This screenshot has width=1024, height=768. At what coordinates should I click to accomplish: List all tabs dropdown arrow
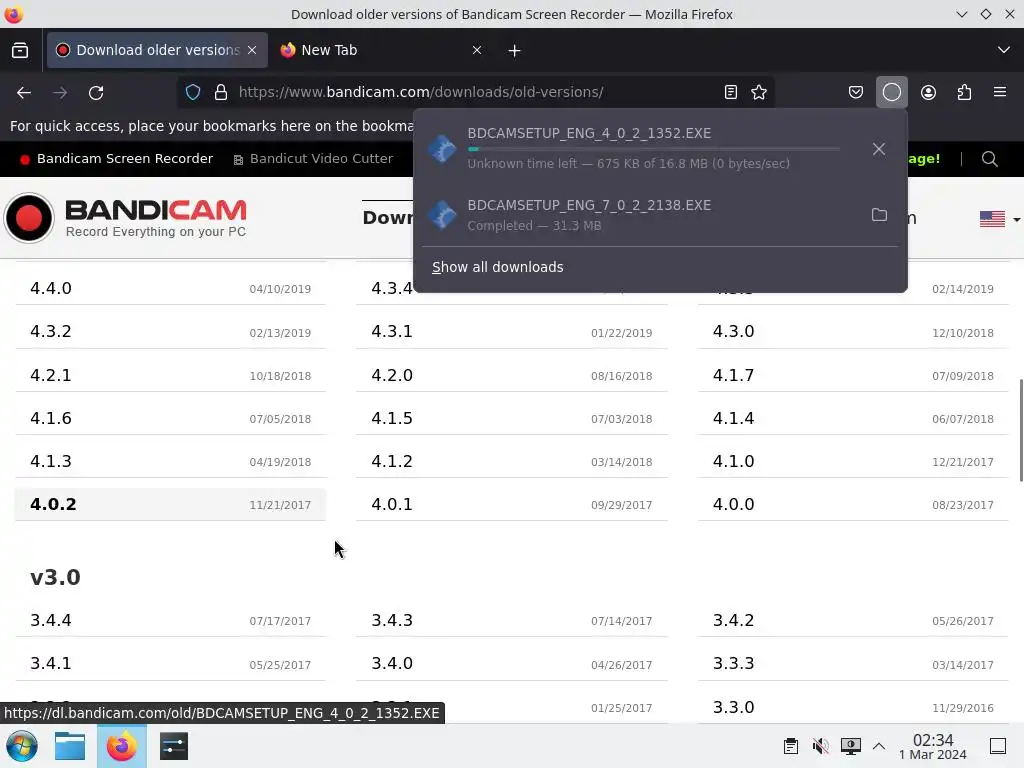[x=1004, y=50]
